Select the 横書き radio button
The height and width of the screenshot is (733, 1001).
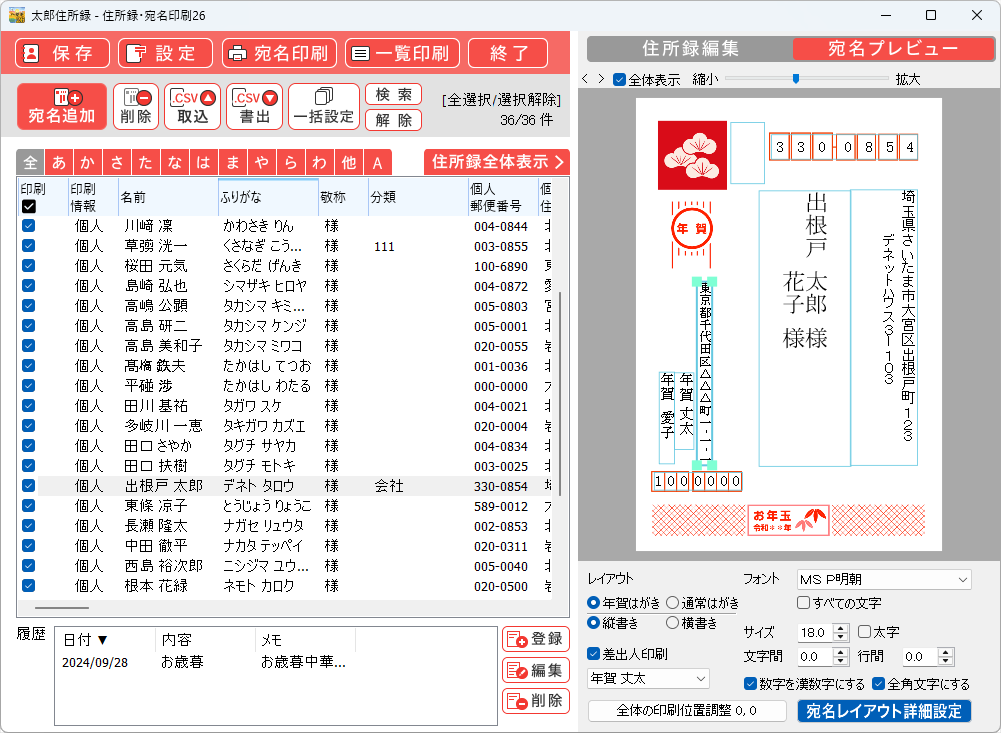point(673,623)
